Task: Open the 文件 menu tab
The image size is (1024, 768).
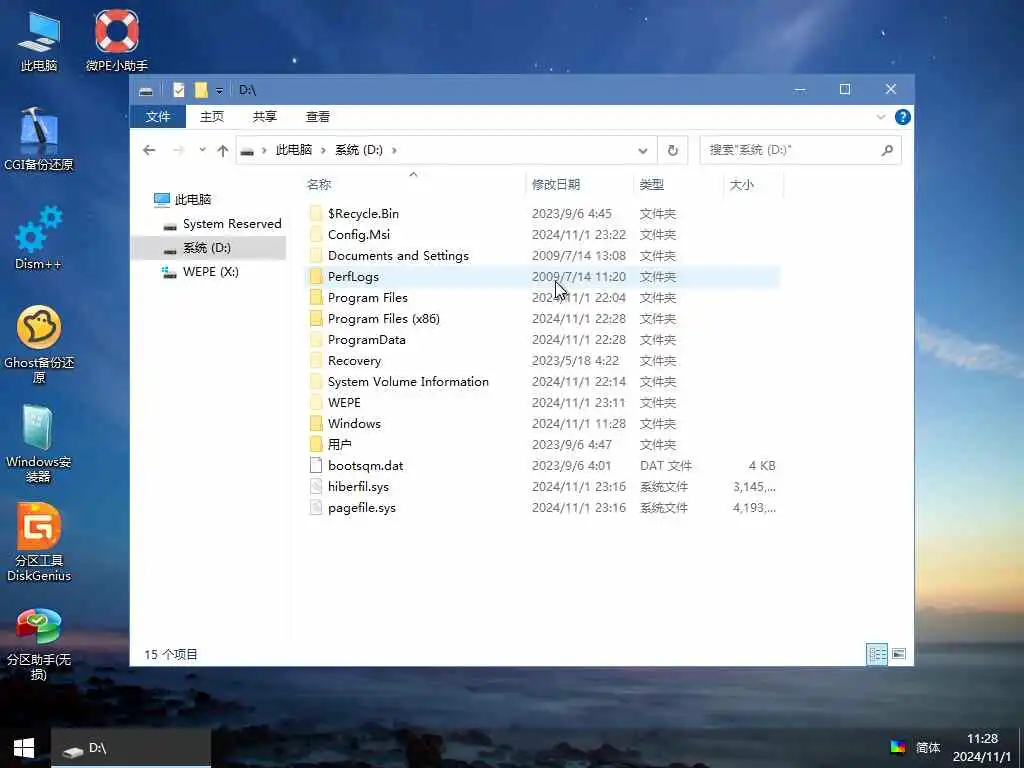Action: pyautogui.click(x=158, y=117)
